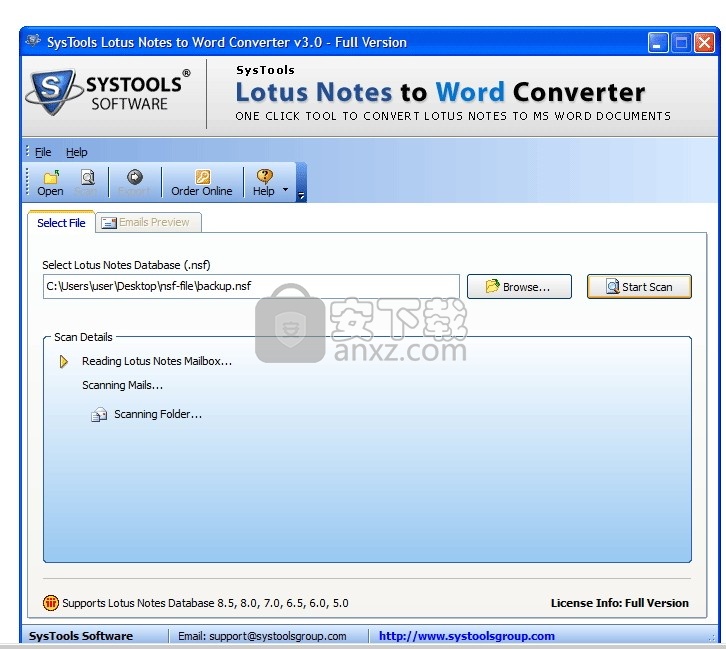Open the Help menu in menu bar
726x649 pixels.
point(76,152)
